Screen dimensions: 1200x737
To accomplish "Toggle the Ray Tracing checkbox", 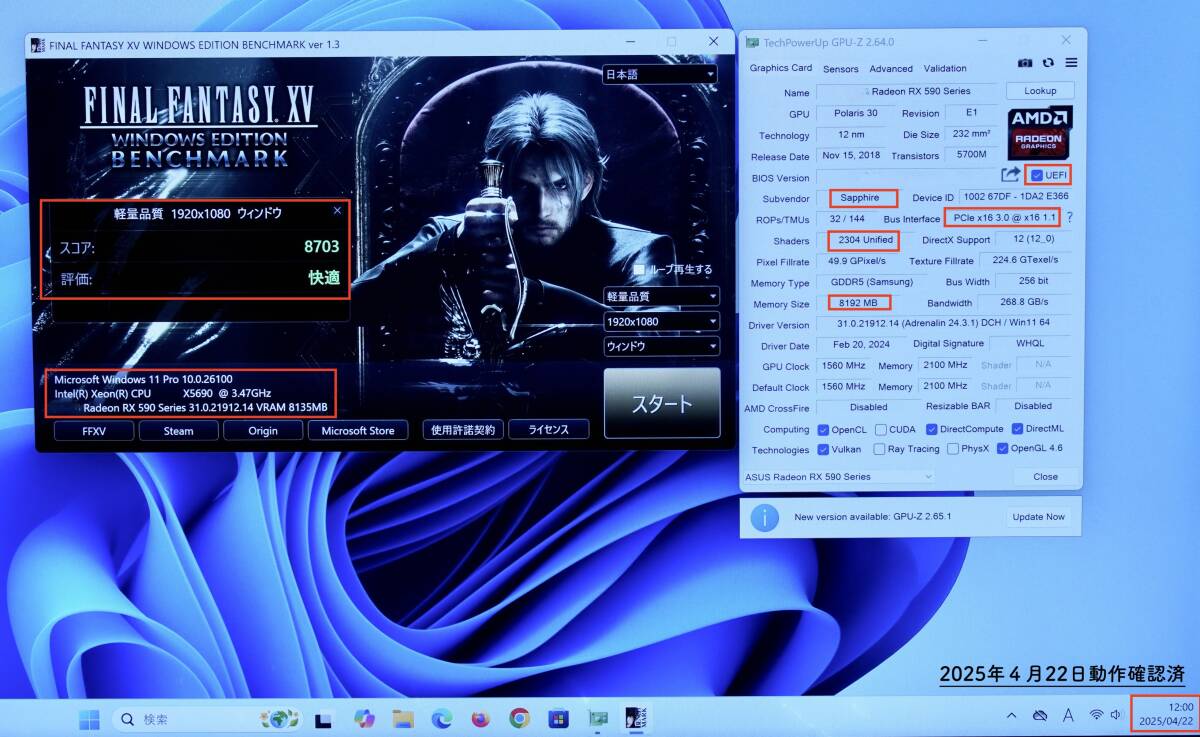I will [x=880, y=449].
